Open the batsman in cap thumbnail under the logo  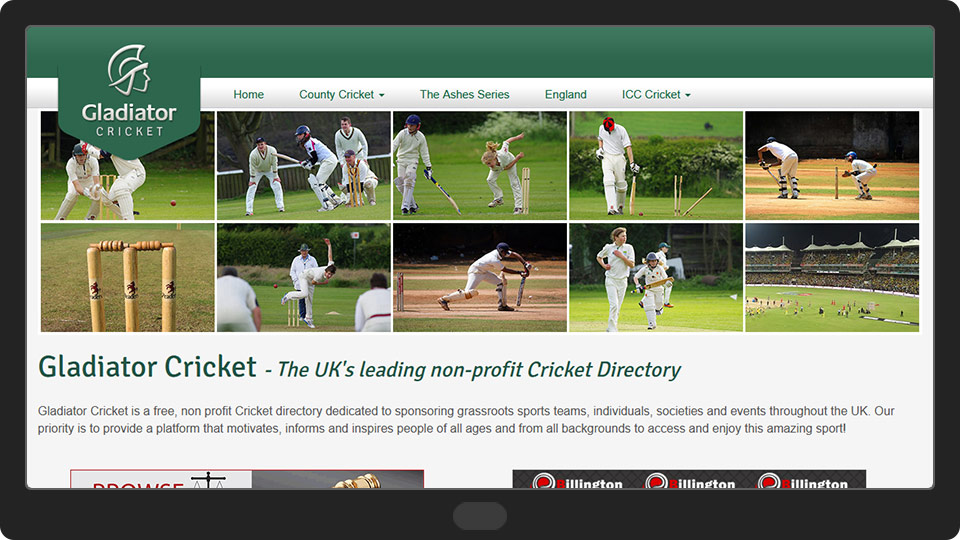pyautogui.click(x=128, y=188)
